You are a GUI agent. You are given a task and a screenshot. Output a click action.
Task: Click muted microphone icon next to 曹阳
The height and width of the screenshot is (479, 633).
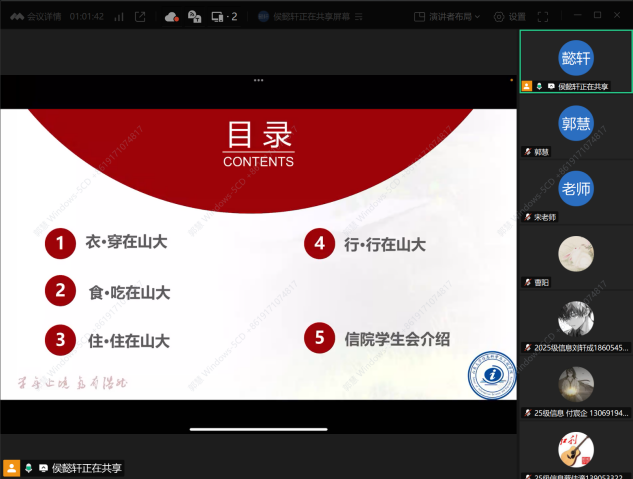[528, 283]
